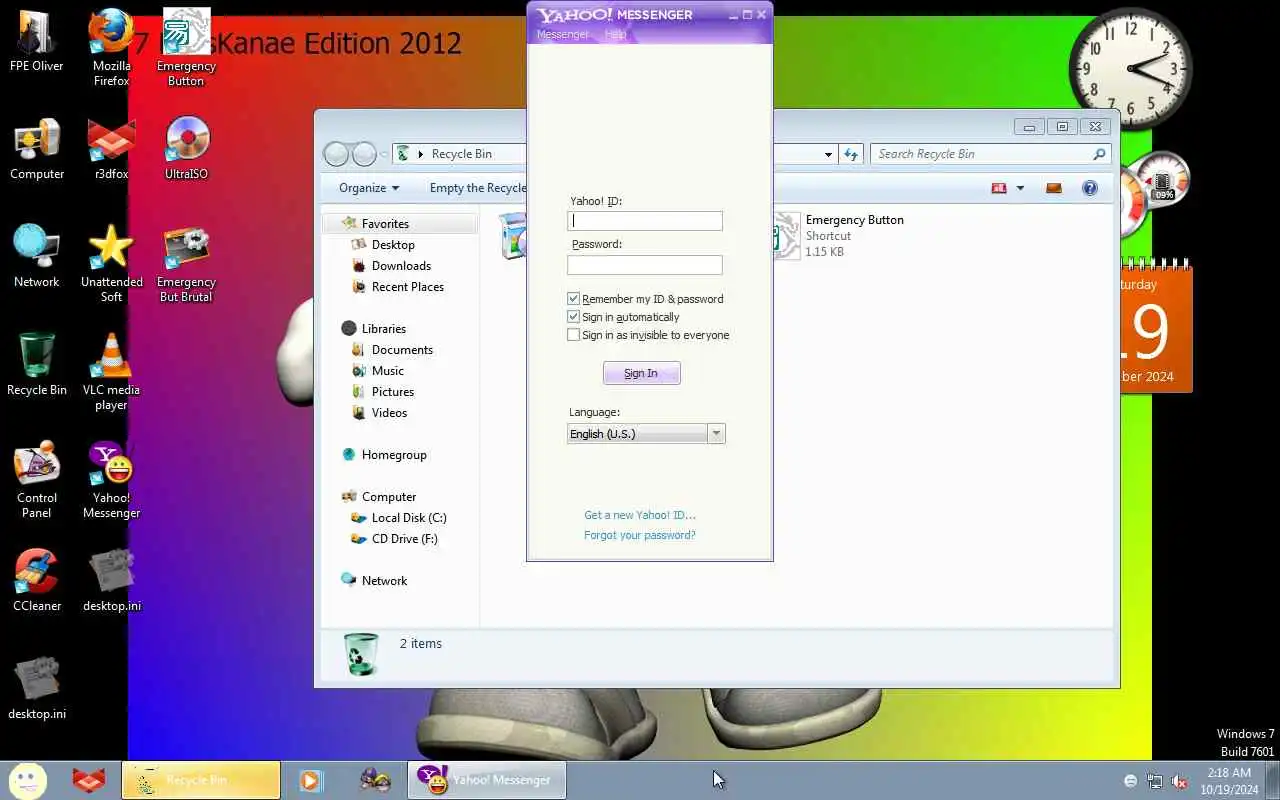Image resolution: width=1280 pixels, height=800 pixels.
Task: Open address bar history dropdown arrow
Action: coord(828,154)
